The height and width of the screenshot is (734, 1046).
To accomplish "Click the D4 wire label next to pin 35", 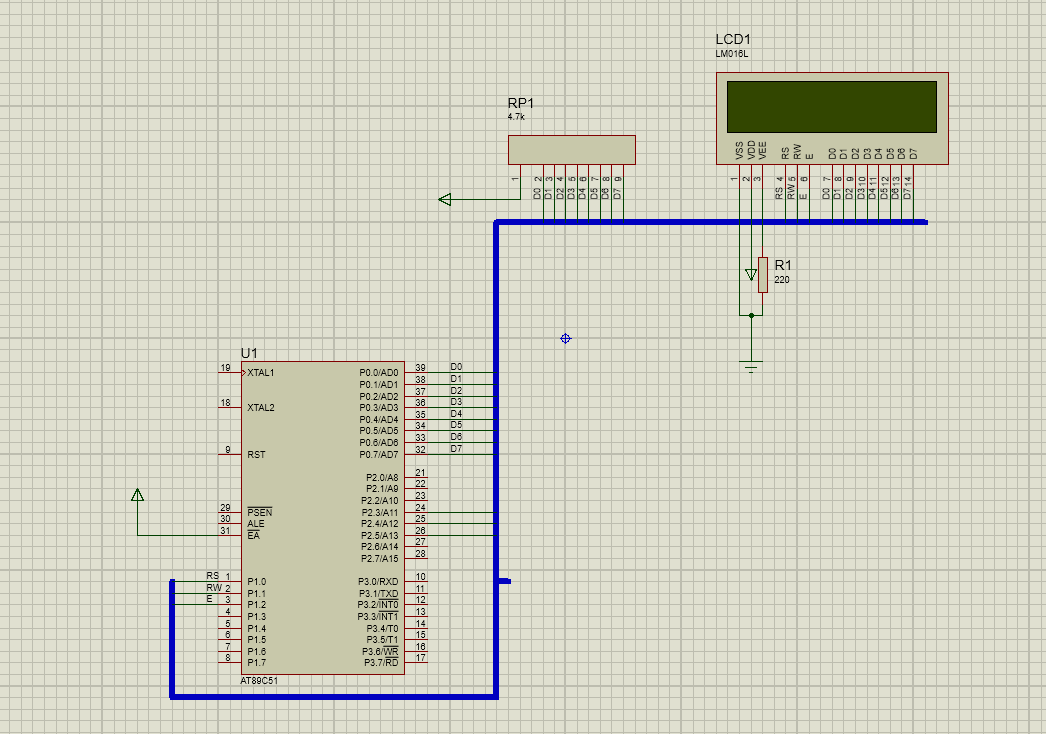I will (456, 414).
